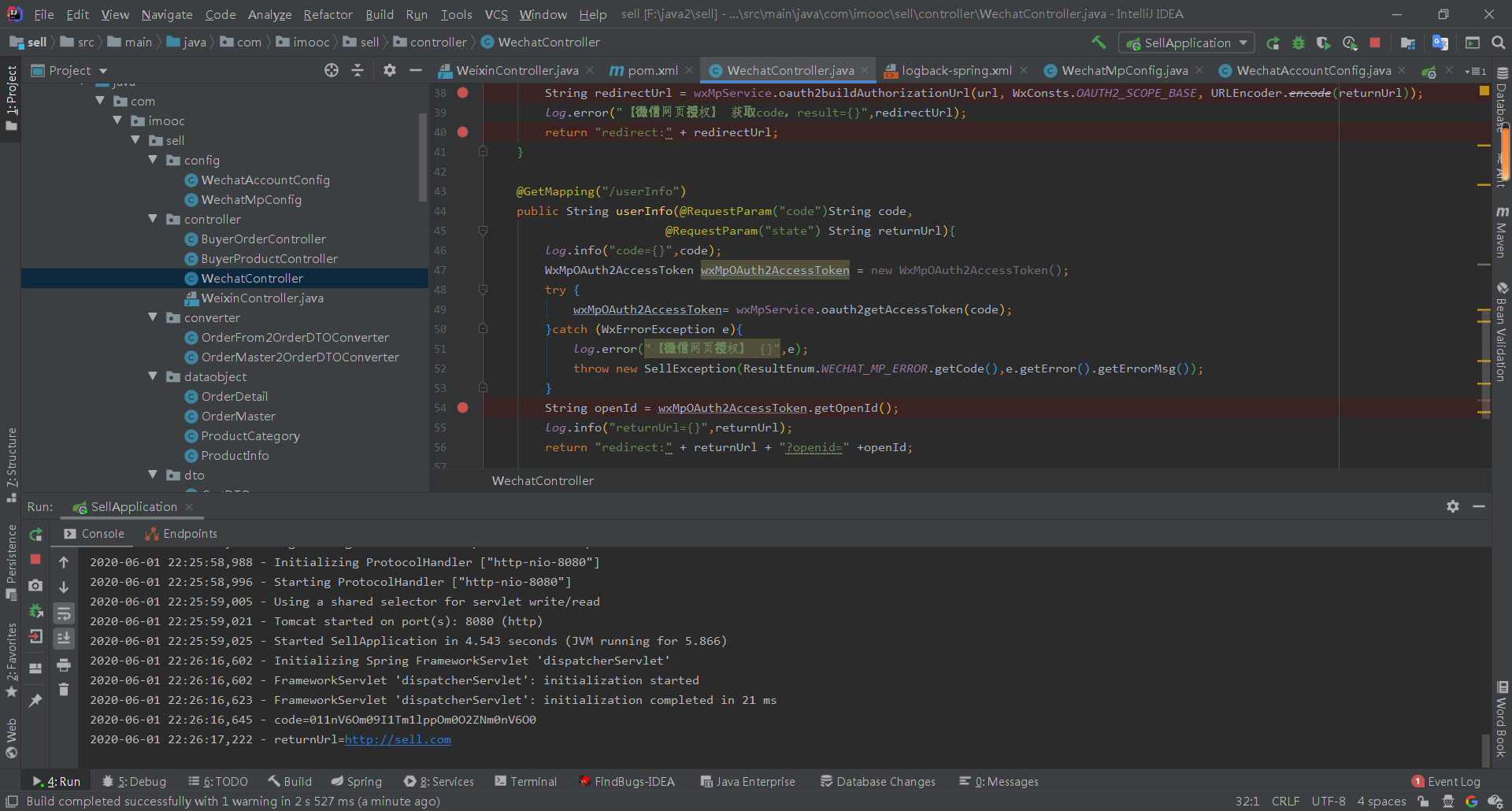This screenshot has width=1512, height=811.
Task: Collapse all nodes in Project panel
Action: pyautogui.click(x=358, y=70)
